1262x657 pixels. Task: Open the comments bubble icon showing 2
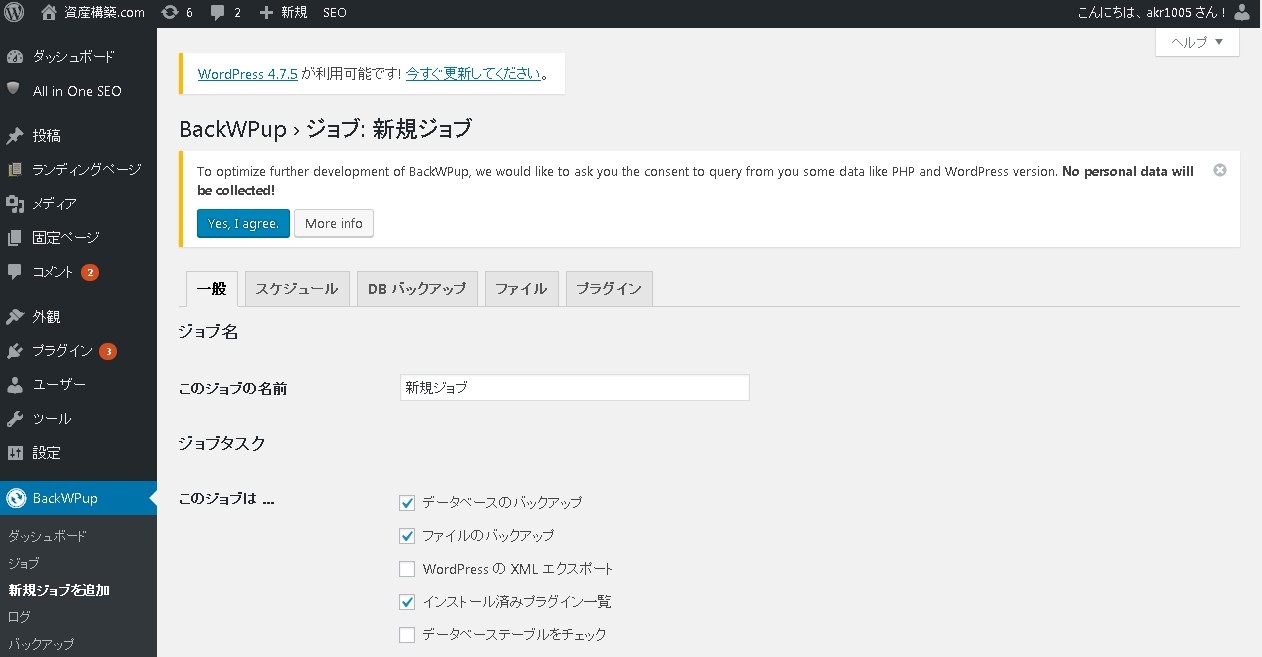(x=219, y=13)
